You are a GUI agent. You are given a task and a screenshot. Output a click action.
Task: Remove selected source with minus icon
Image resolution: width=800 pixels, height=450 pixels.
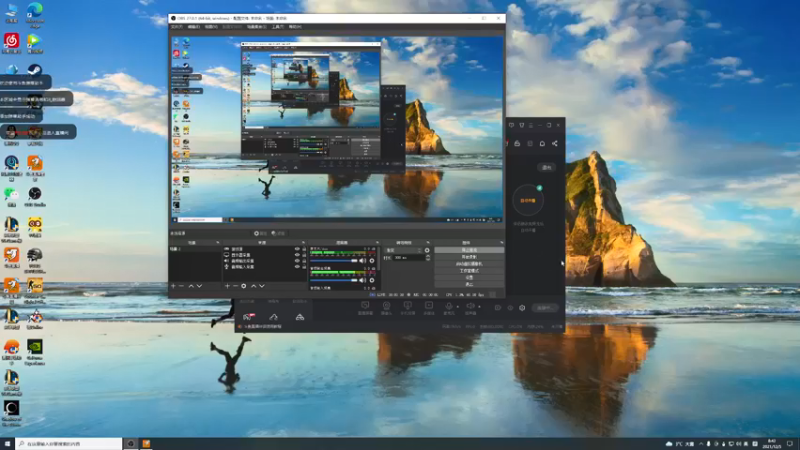[x=235, y=286]
